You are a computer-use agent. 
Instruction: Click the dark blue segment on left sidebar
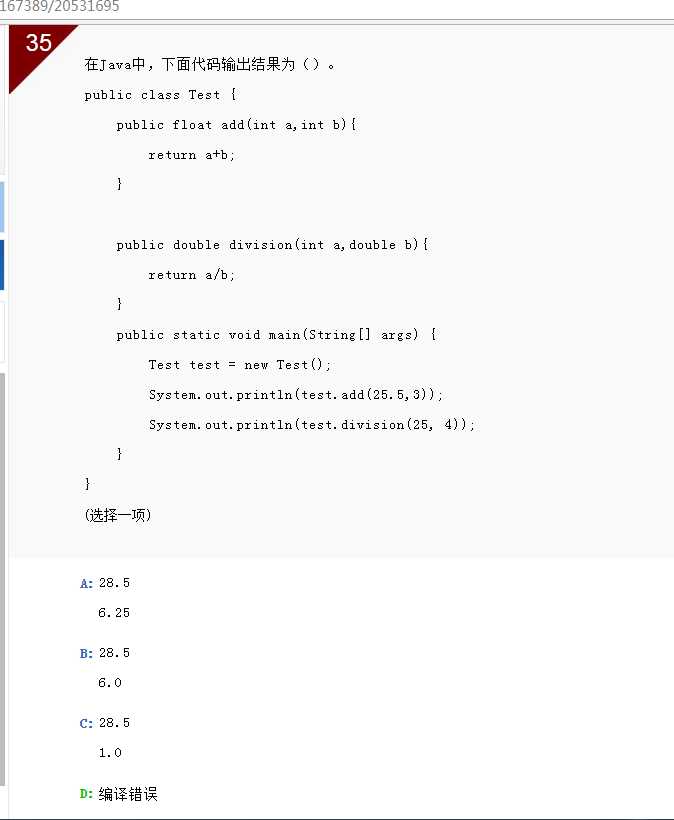coord(2,265)
